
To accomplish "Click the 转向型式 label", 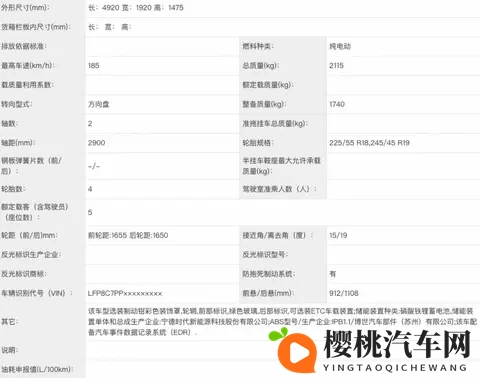I will [17, 104].
